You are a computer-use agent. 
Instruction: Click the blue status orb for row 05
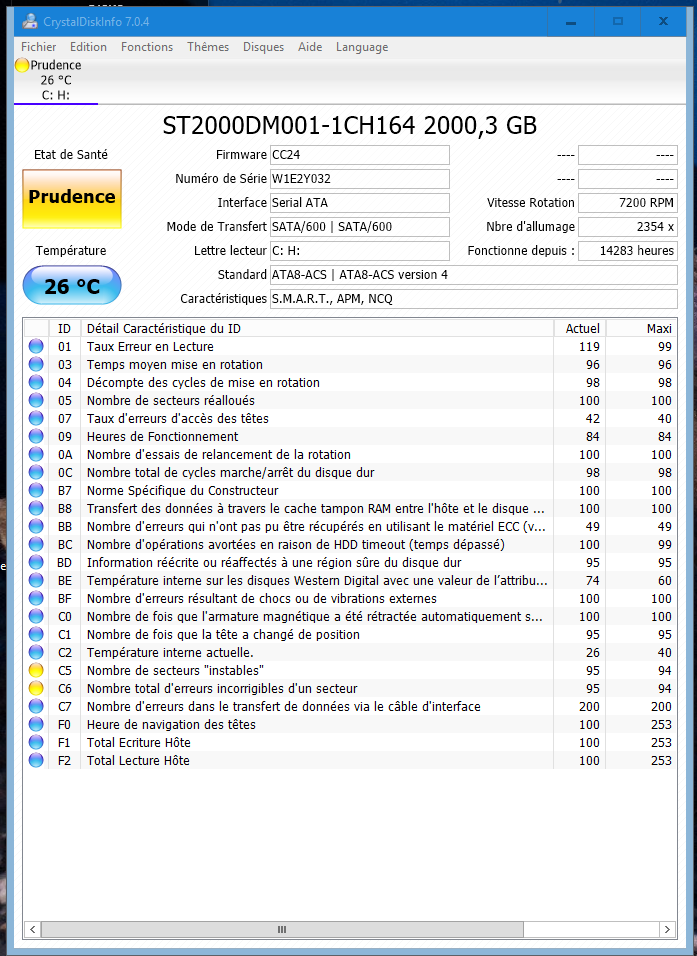point(36,401)
